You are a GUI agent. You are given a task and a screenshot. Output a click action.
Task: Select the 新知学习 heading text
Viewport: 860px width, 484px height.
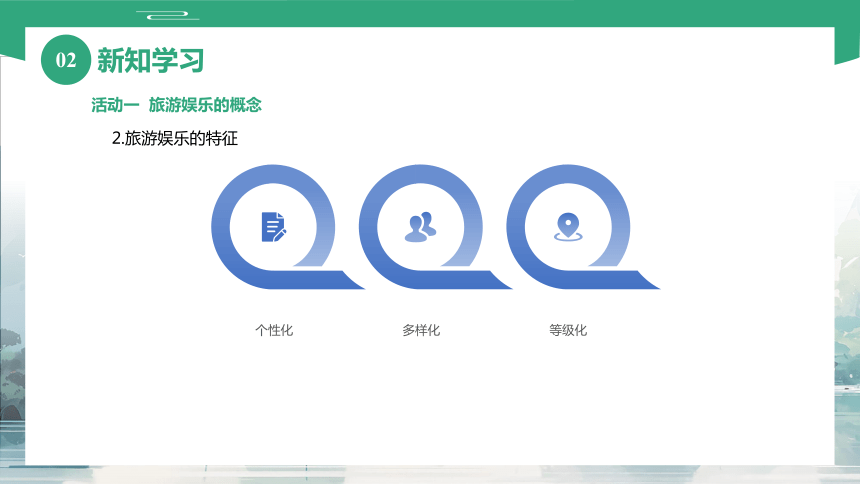[x=151, y=60]
